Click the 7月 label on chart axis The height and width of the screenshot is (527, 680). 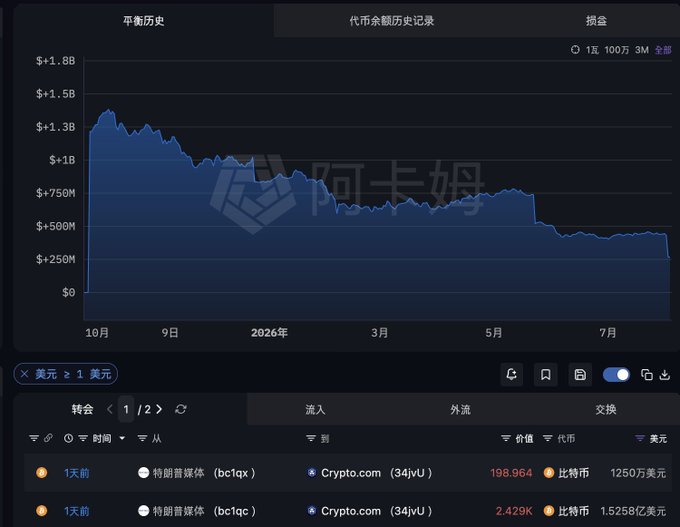tap(608, 333)
